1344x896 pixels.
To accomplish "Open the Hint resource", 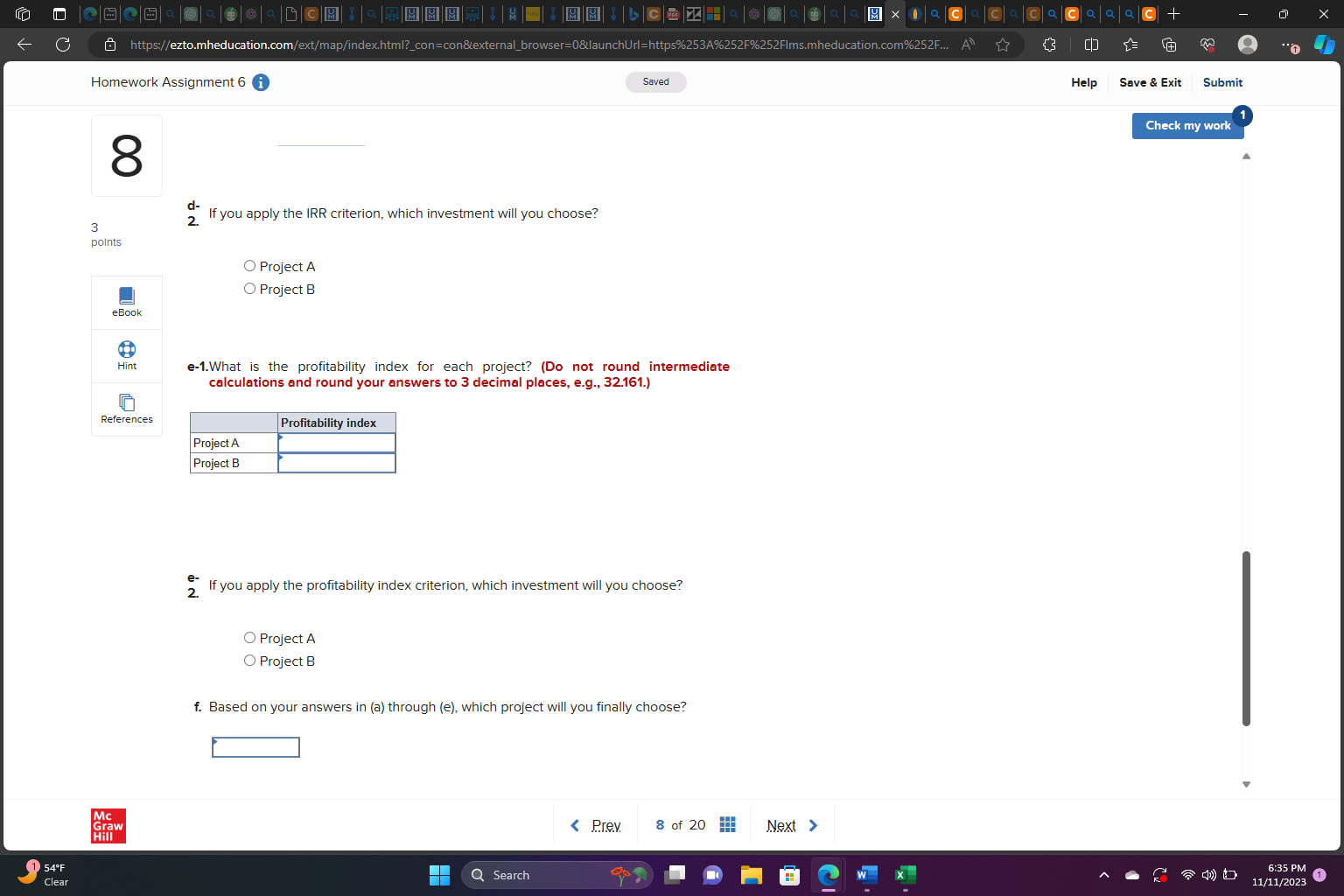I will pyautogui.click(x=126, y=355).
